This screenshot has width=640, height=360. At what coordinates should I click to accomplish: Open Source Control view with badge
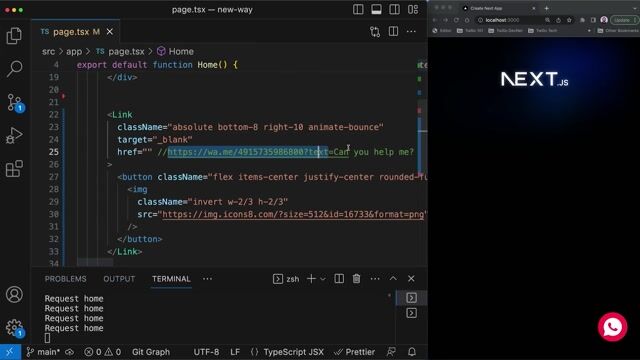[x=15, y=102]
